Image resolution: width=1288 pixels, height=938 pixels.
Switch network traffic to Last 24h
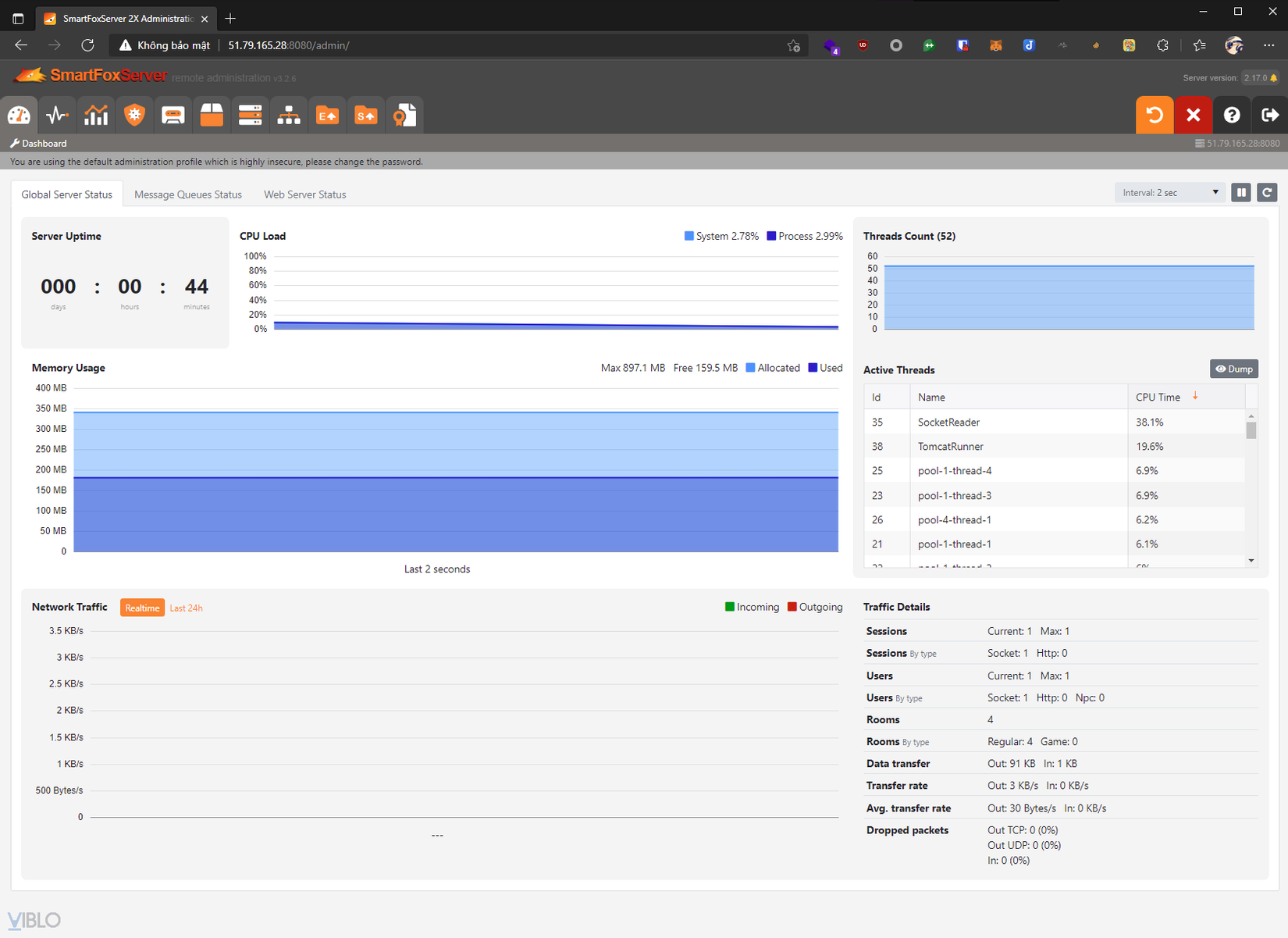coord(186,608)
